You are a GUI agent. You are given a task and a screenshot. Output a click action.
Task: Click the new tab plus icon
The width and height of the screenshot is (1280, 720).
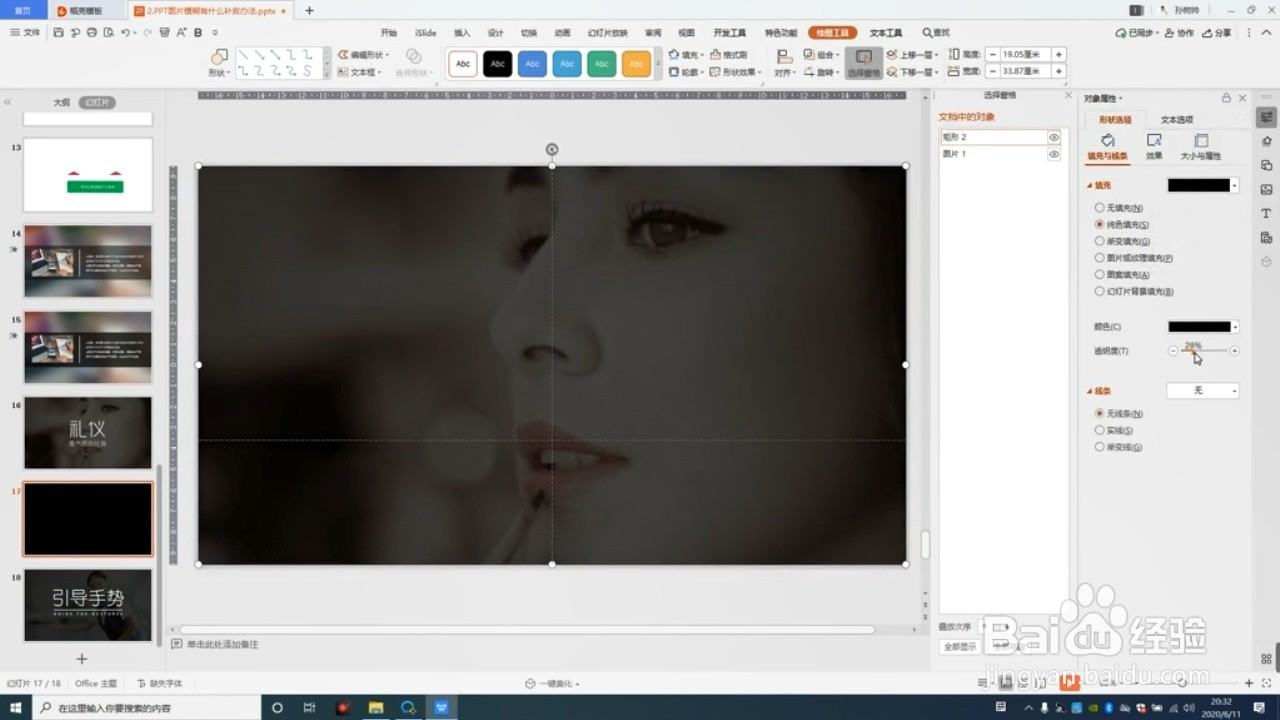(309, 10)
